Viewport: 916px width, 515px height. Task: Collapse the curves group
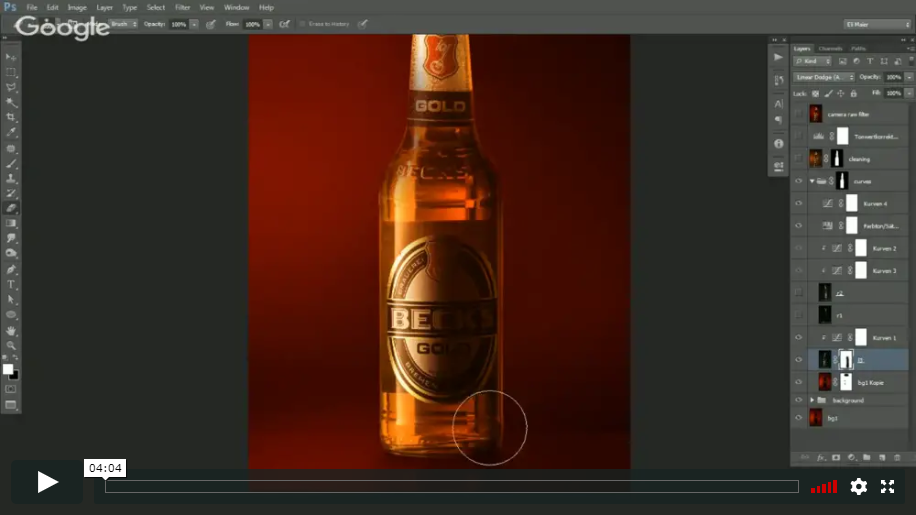click(x=812, y=181)
